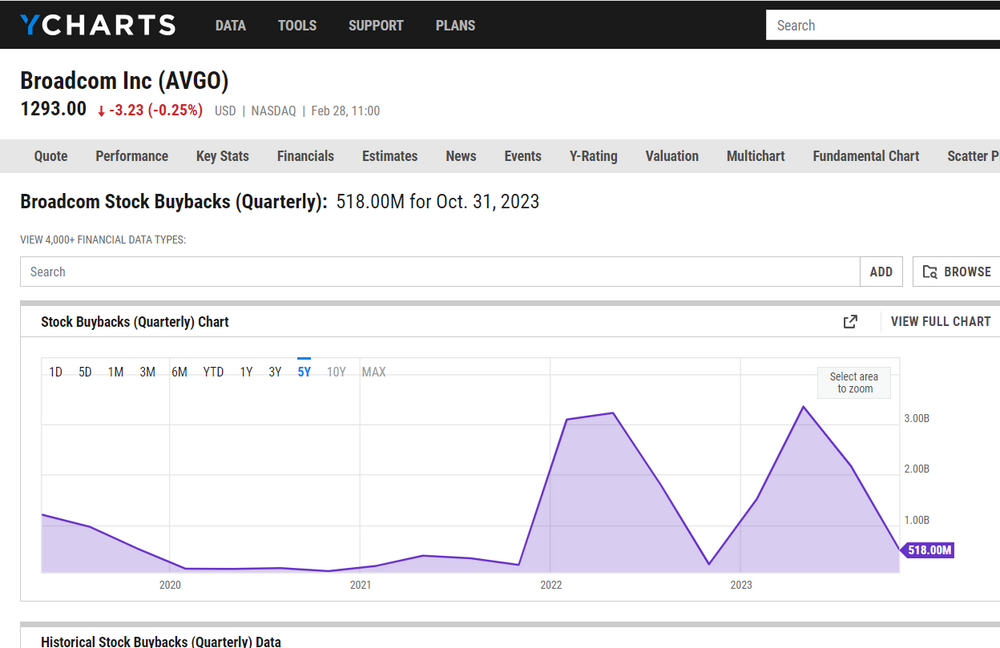Open the DATA menu

pyautogui.click(x=230, y=25)
